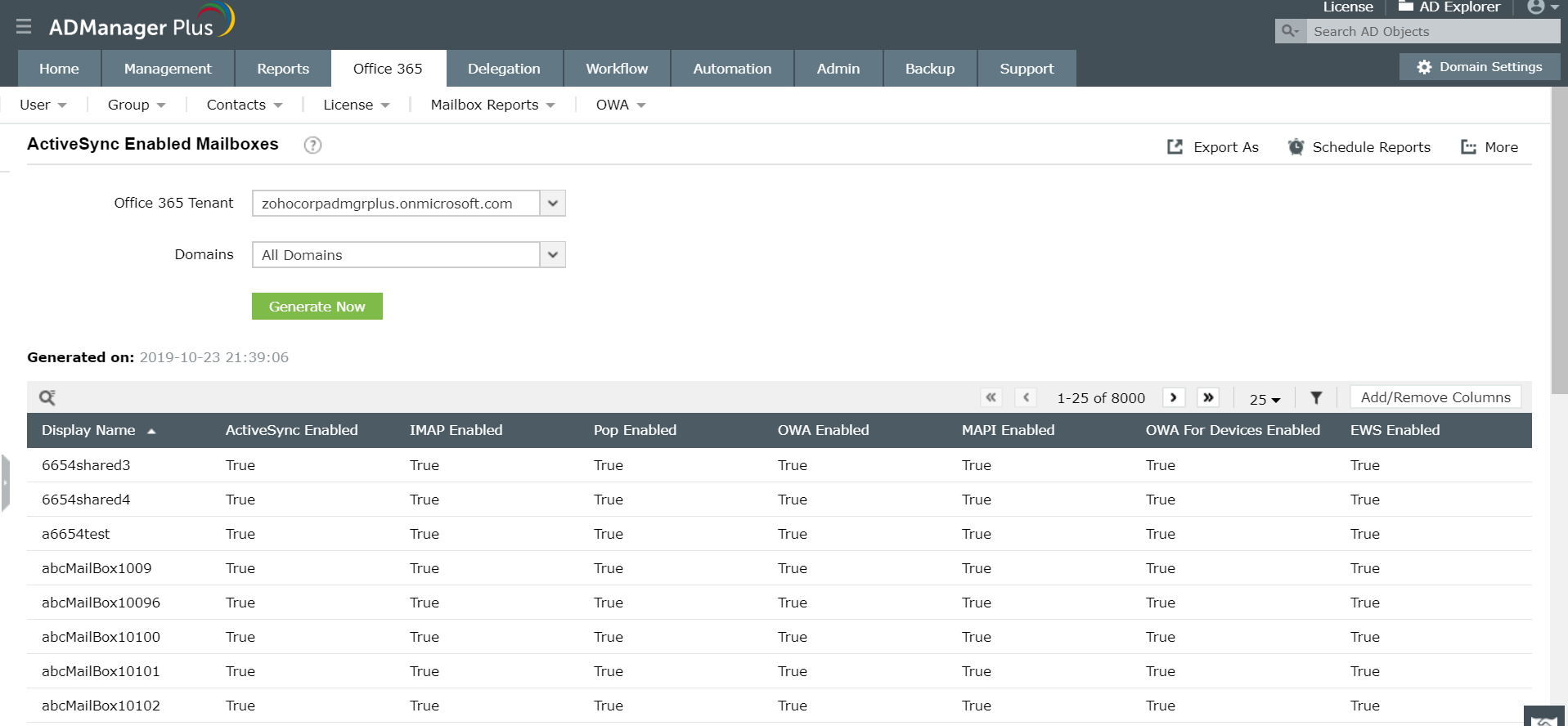Open the Mailbox Reports dropdown
Viewport: 1568px width, 726px height.
click(x=493, y=105)
